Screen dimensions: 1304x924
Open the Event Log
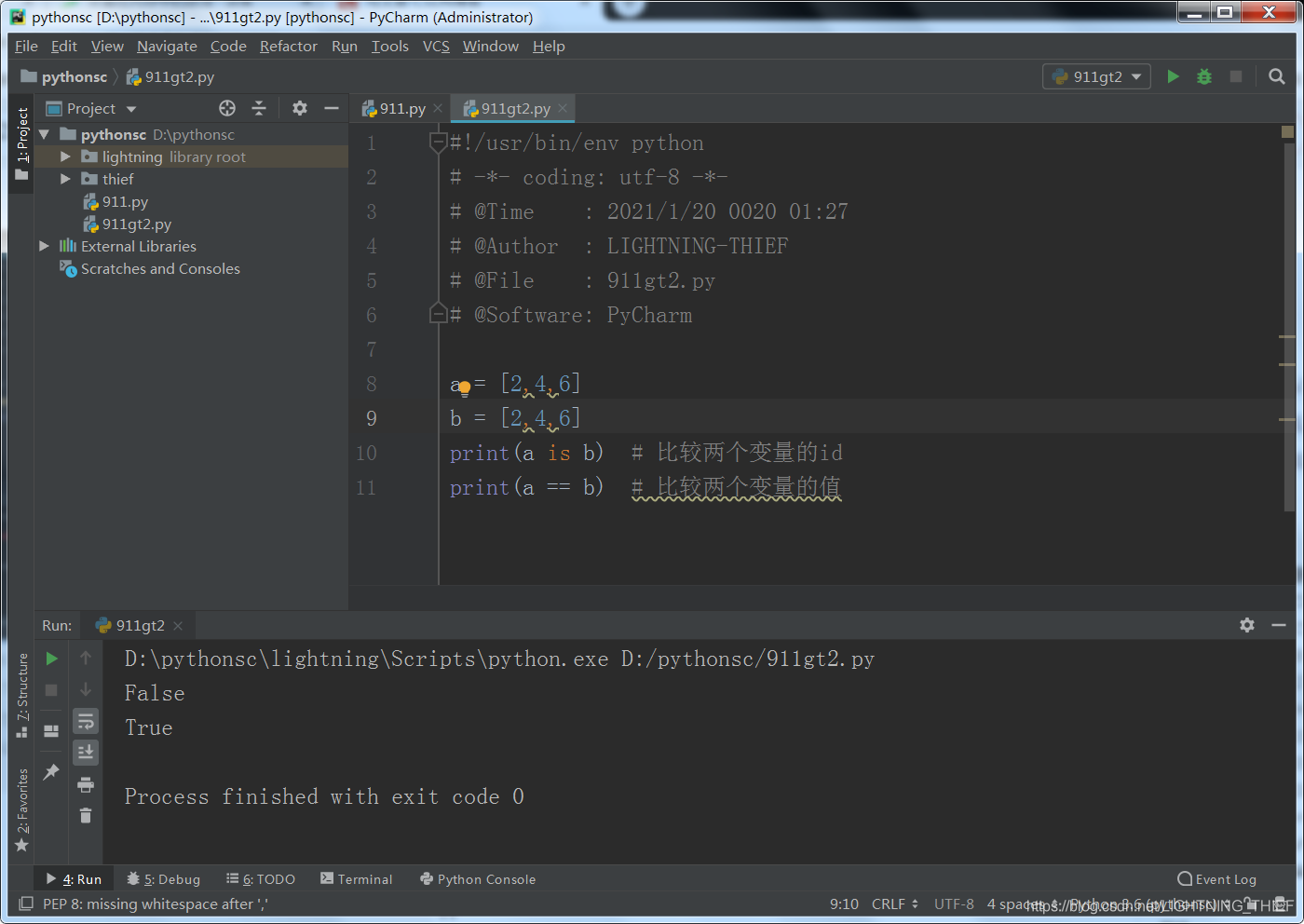1216,878
